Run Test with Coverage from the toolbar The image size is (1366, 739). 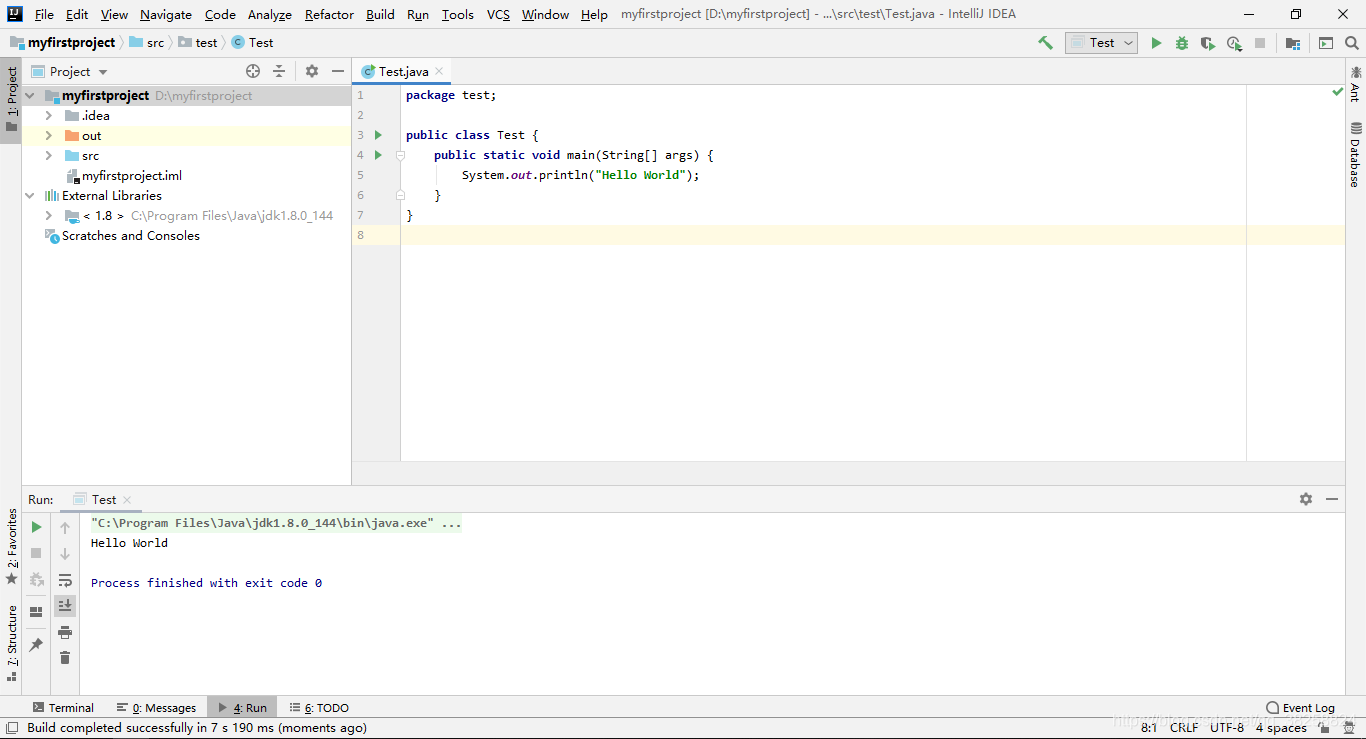click(1208, 43)
